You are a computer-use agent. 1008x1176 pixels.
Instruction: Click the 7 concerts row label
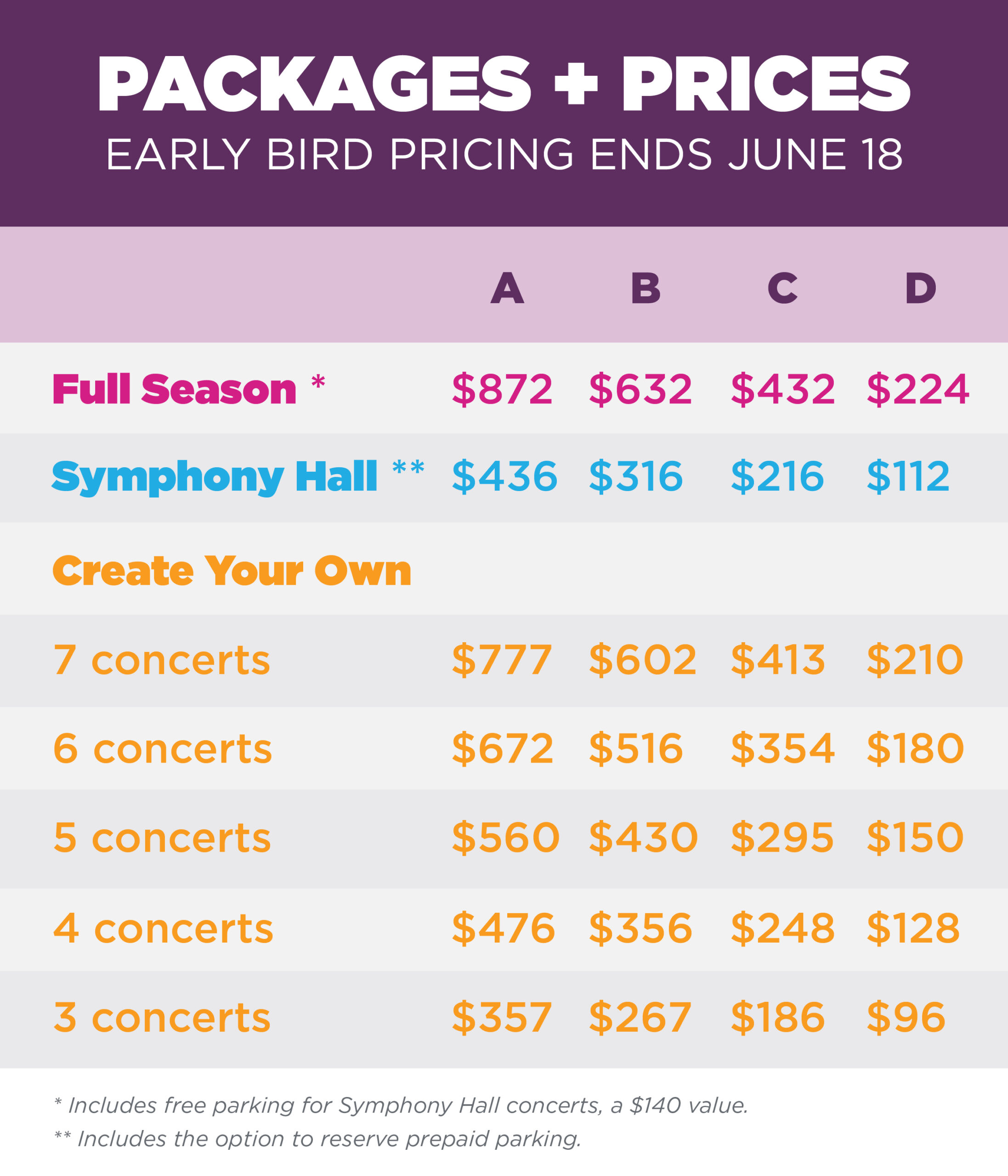point(162,661)
